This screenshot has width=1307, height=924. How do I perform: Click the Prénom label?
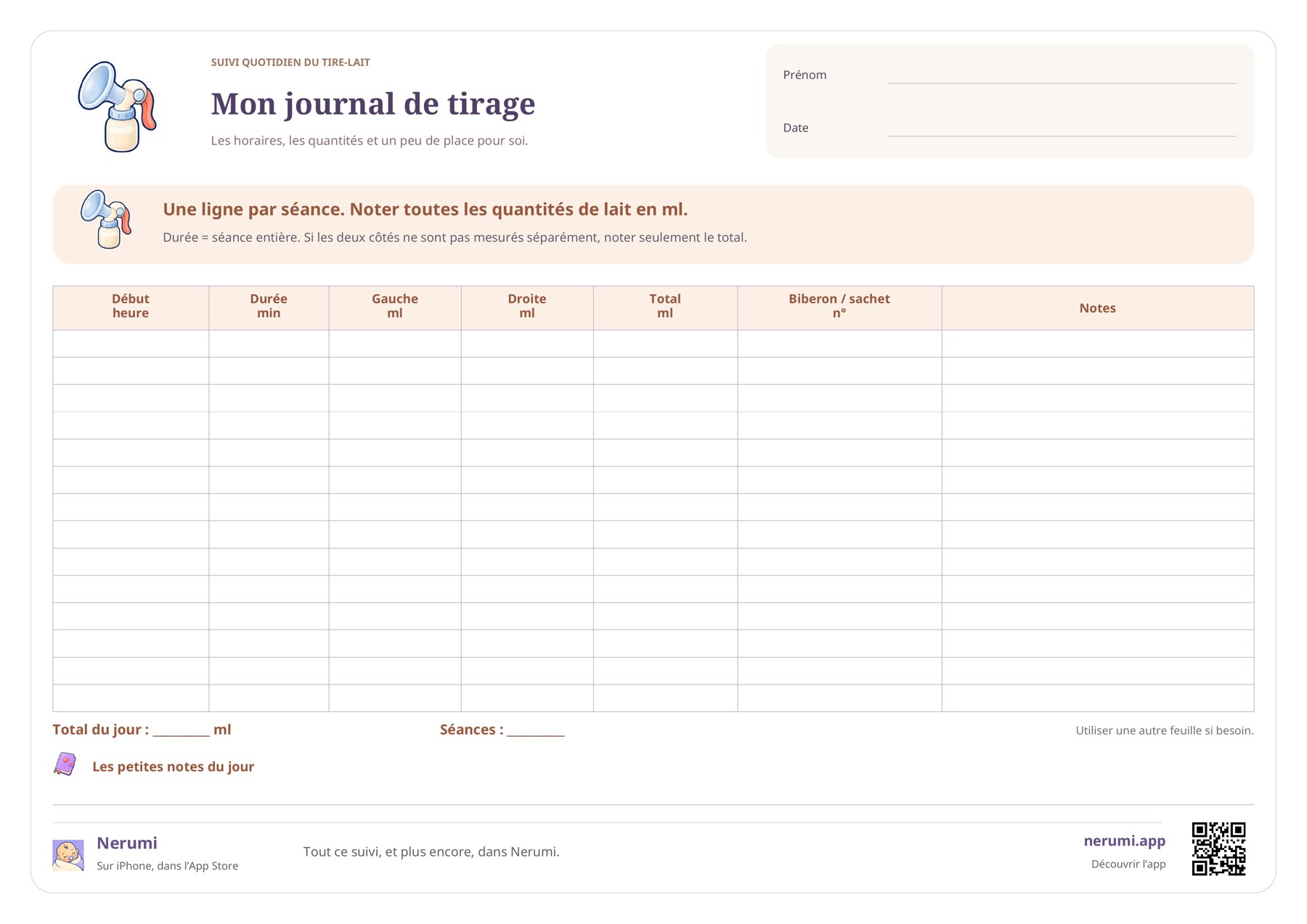point(805,75)
